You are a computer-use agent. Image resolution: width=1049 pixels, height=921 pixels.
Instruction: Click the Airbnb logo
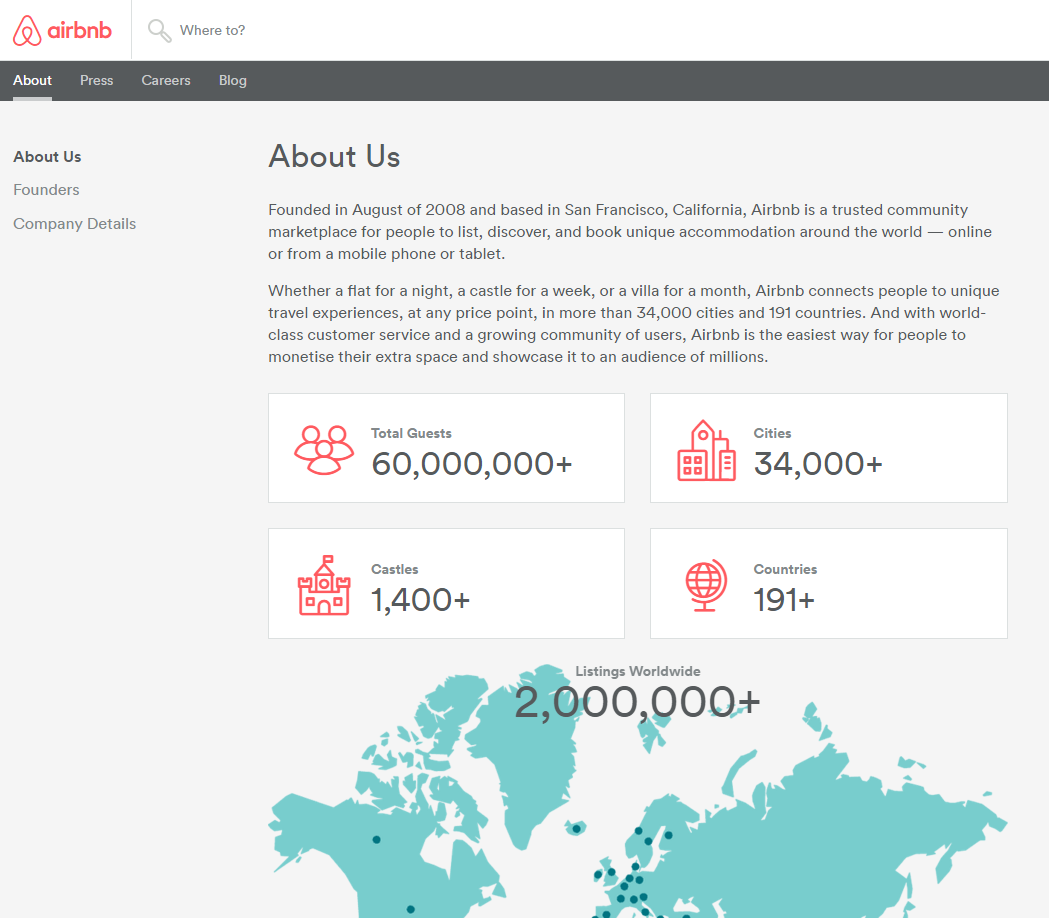62,30
